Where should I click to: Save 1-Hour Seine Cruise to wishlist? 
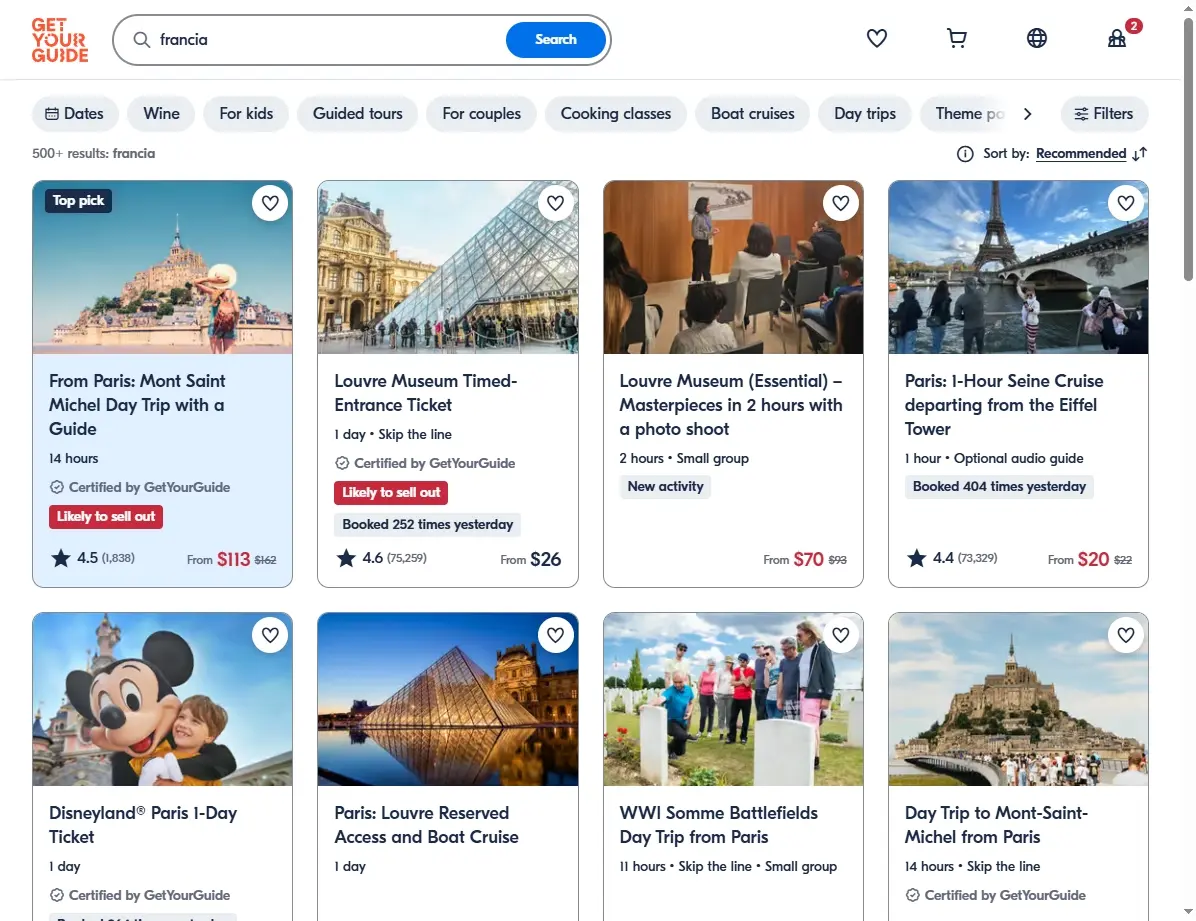click(x=1126, y=203)
